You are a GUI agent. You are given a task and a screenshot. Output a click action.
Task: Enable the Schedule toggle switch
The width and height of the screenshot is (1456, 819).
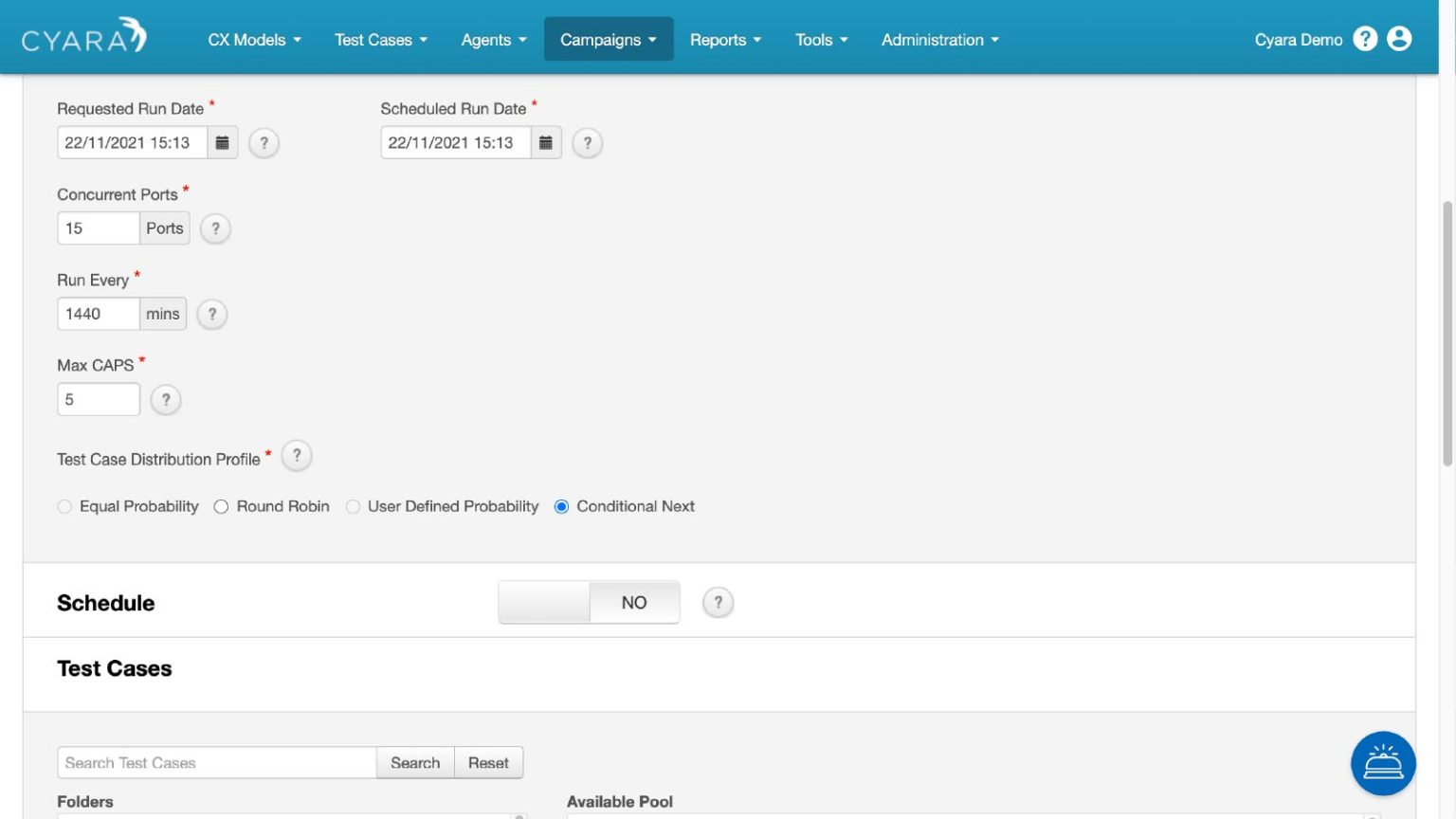(544, 602)
